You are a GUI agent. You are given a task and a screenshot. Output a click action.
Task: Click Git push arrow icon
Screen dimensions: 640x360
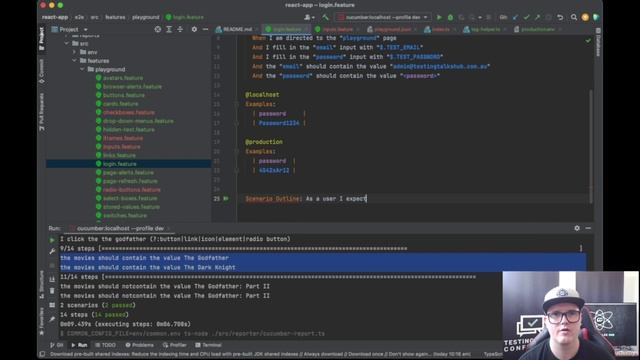537,18
